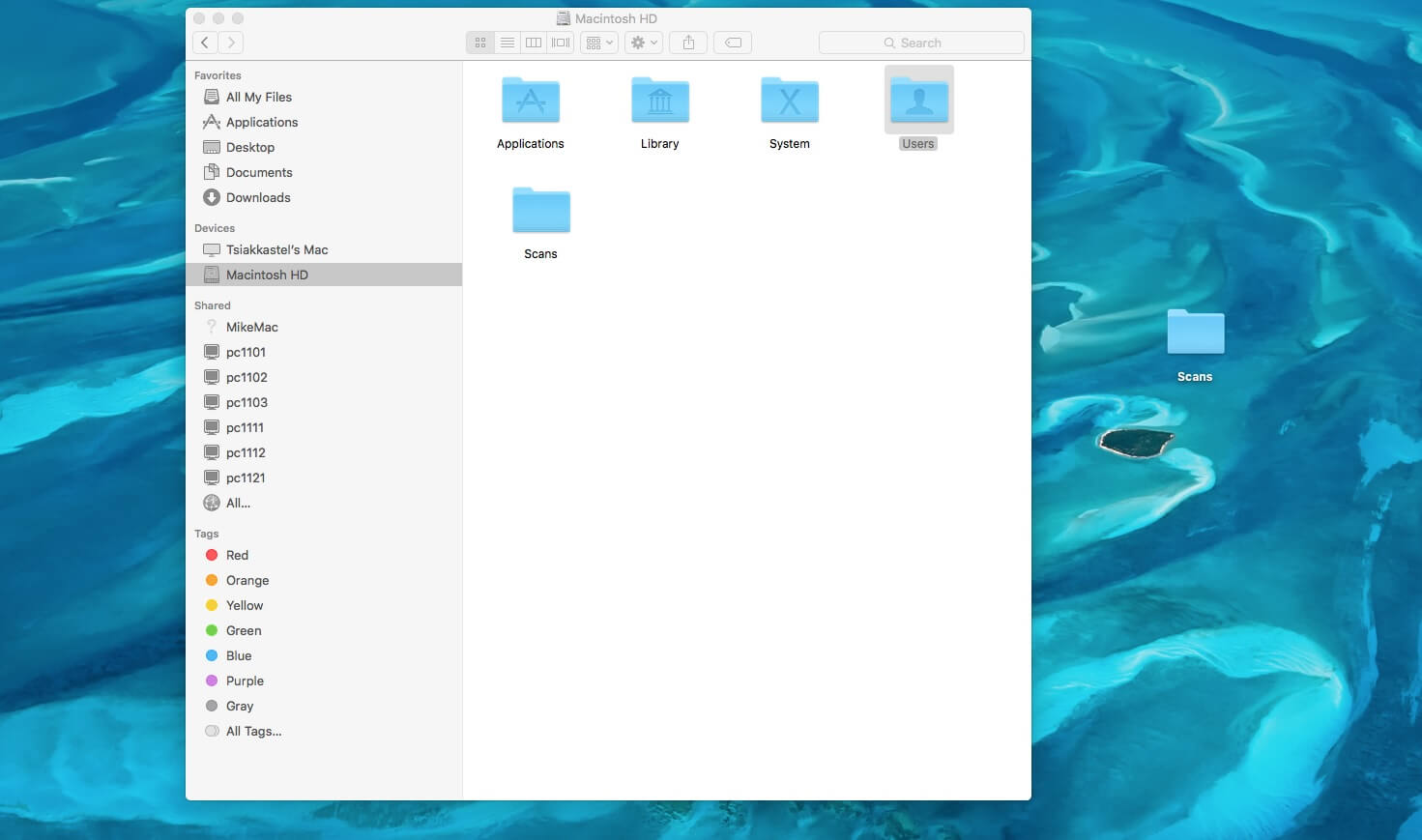
Task: Open All Tags… in sidebar
Action: pos(253,731)
